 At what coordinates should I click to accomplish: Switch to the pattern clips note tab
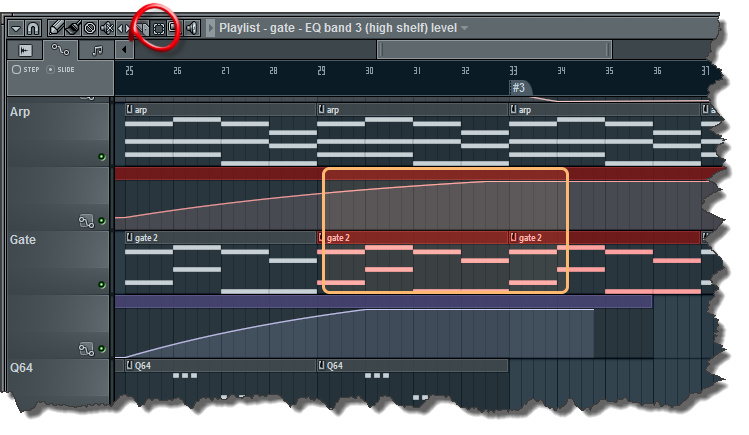(96, 49)
